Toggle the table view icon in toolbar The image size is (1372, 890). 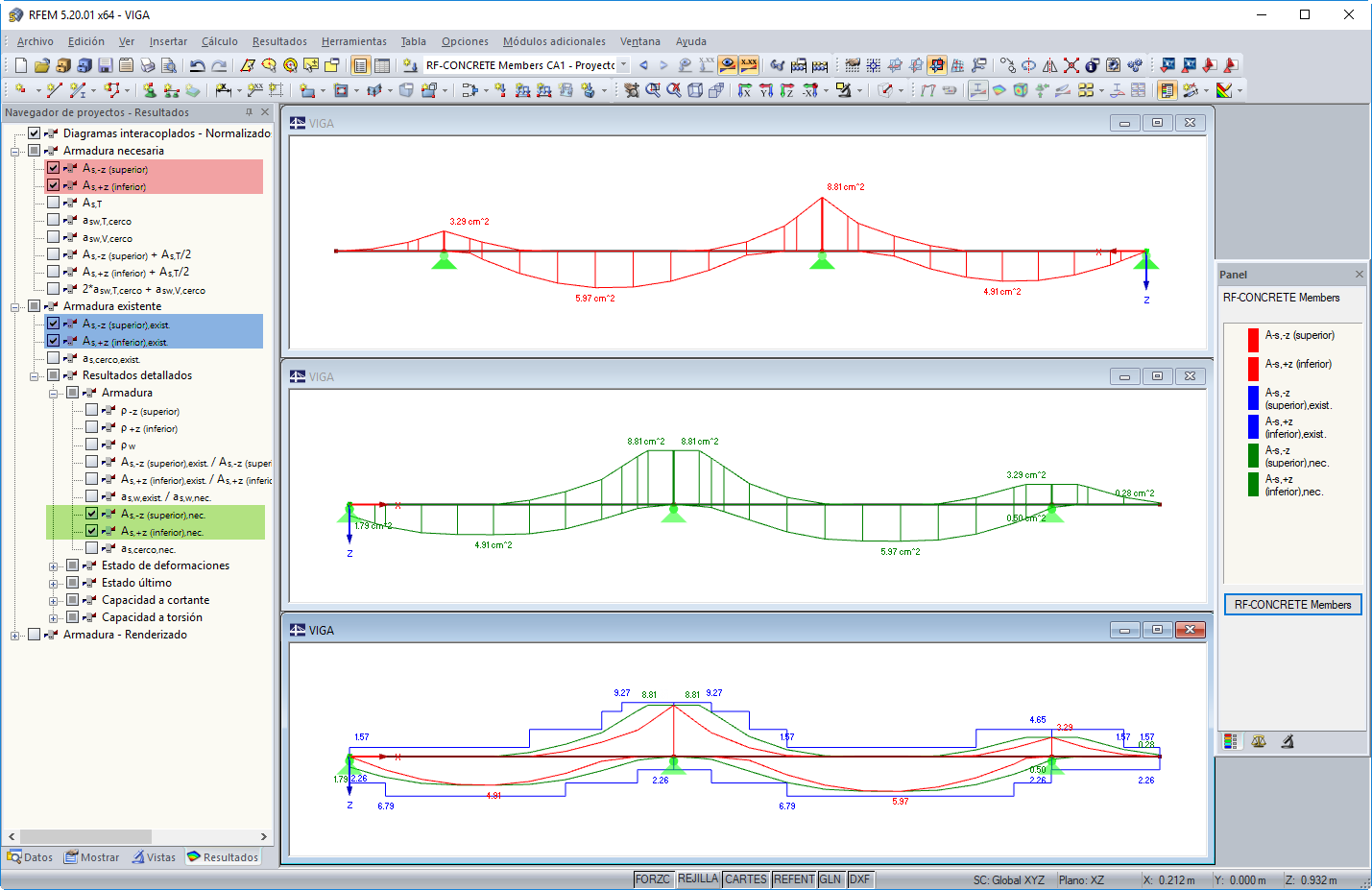point(381,65)
